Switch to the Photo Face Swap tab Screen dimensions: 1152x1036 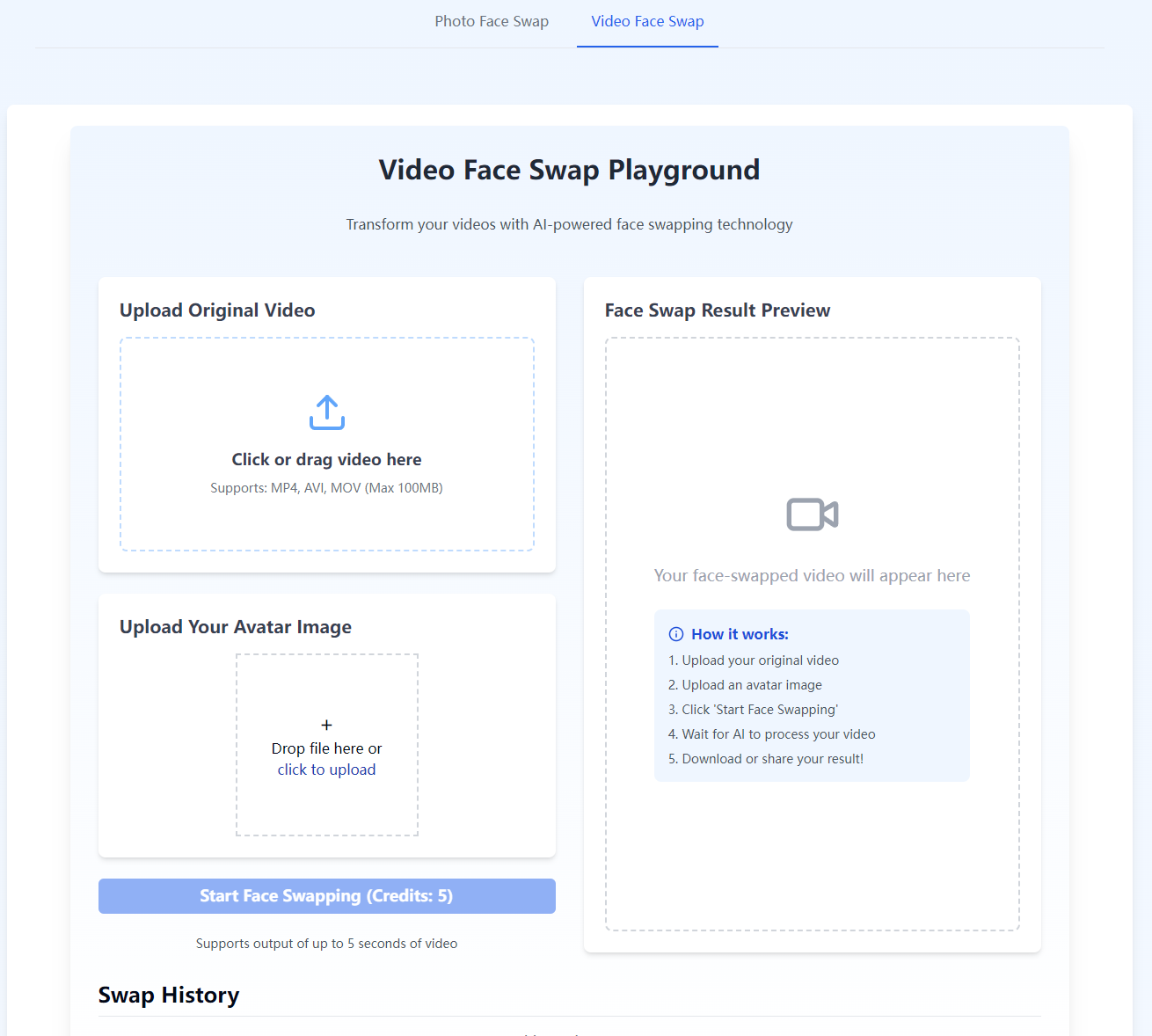(x=492, y=22)
